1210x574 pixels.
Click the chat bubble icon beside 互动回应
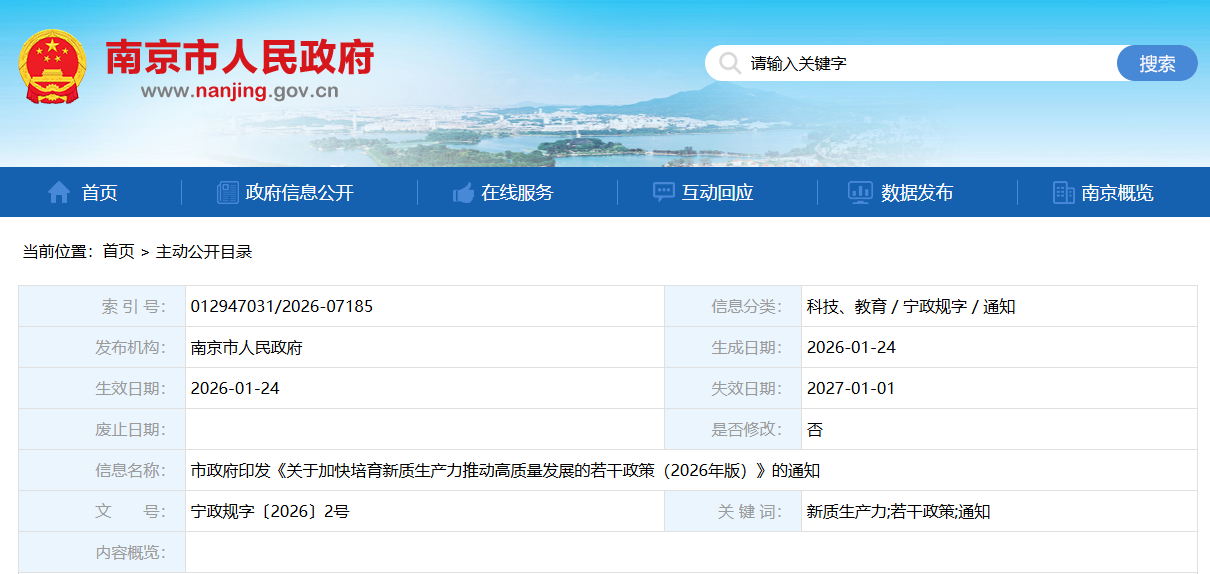[x=663, y=193]
